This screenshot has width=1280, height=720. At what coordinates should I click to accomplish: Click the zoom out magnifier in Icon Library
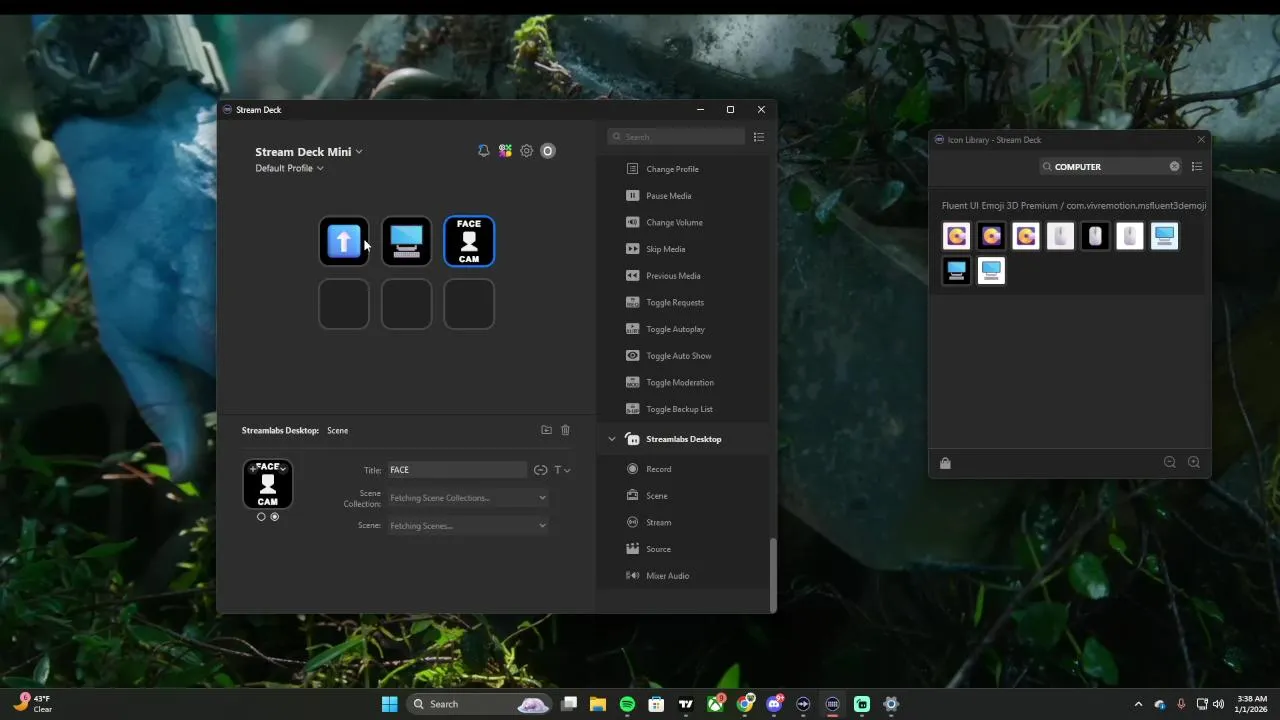coord(1169,463)
